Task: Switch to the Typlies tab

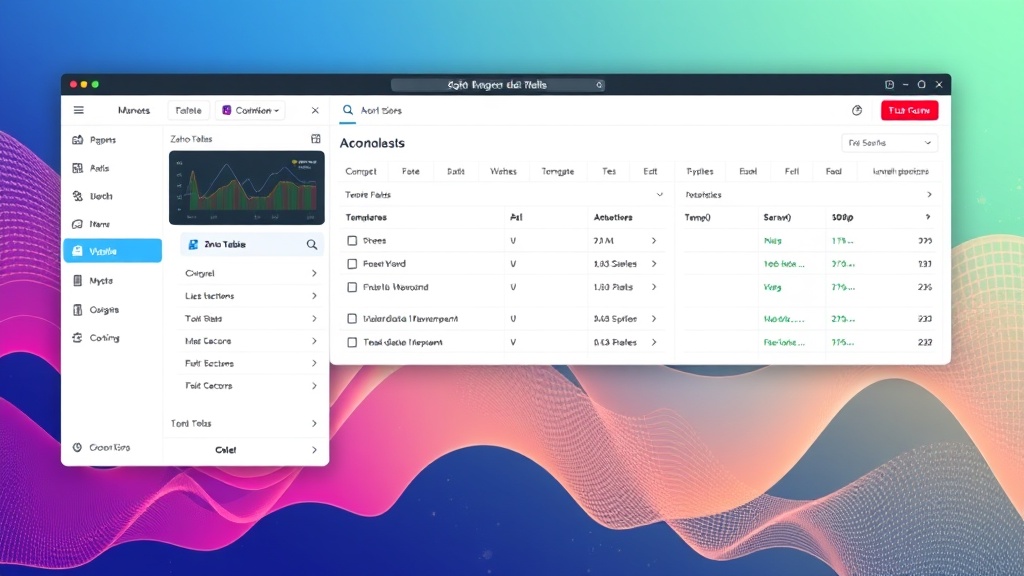Action: point(699,171)
